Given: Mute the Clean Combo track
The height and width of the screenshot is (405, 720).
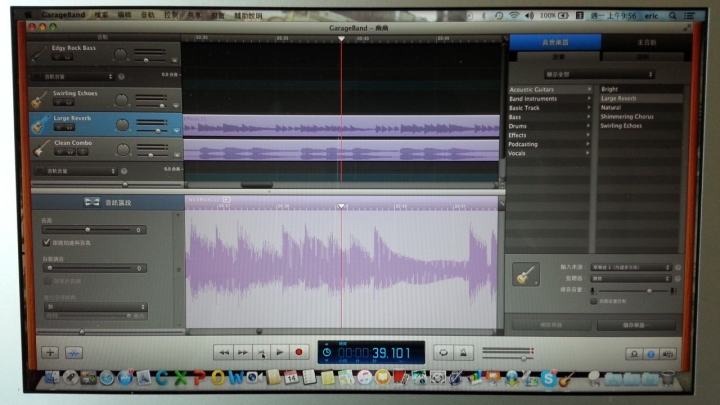Looking at the screenshot, I should coord(59,152).
